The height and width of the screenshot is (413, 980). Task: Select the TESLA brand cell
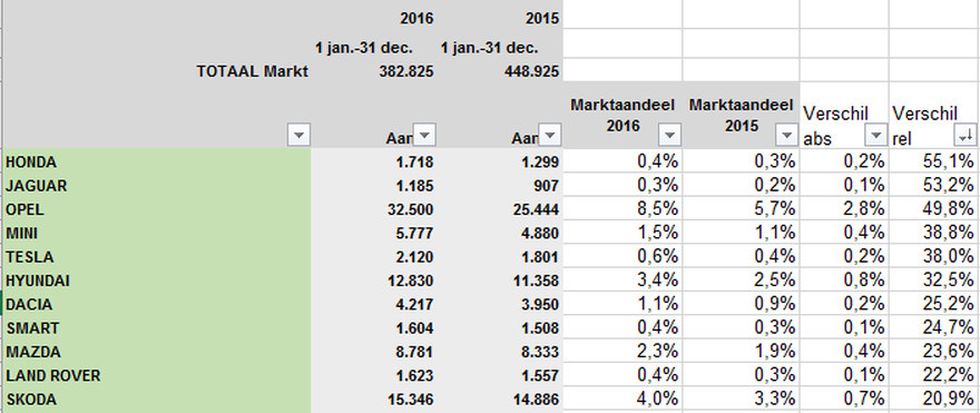click(157, 256)
